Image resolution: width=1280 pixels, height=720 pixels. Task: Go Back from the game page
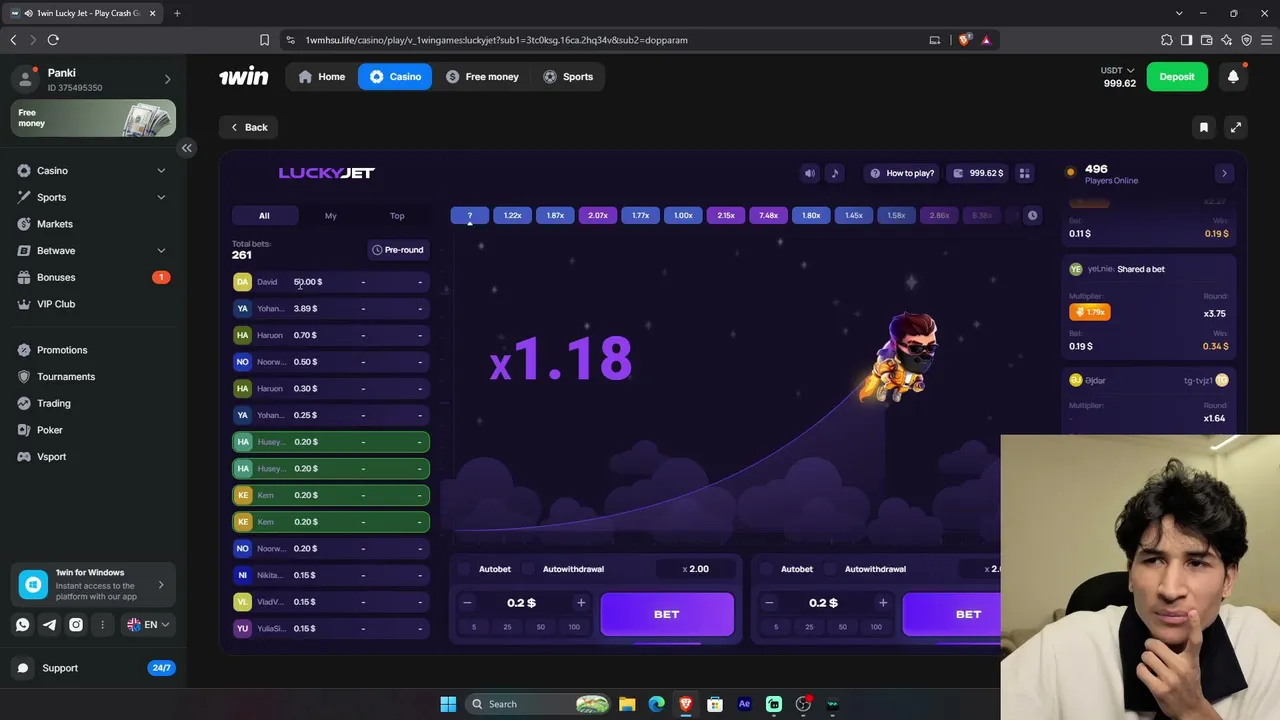click(249, 127)
